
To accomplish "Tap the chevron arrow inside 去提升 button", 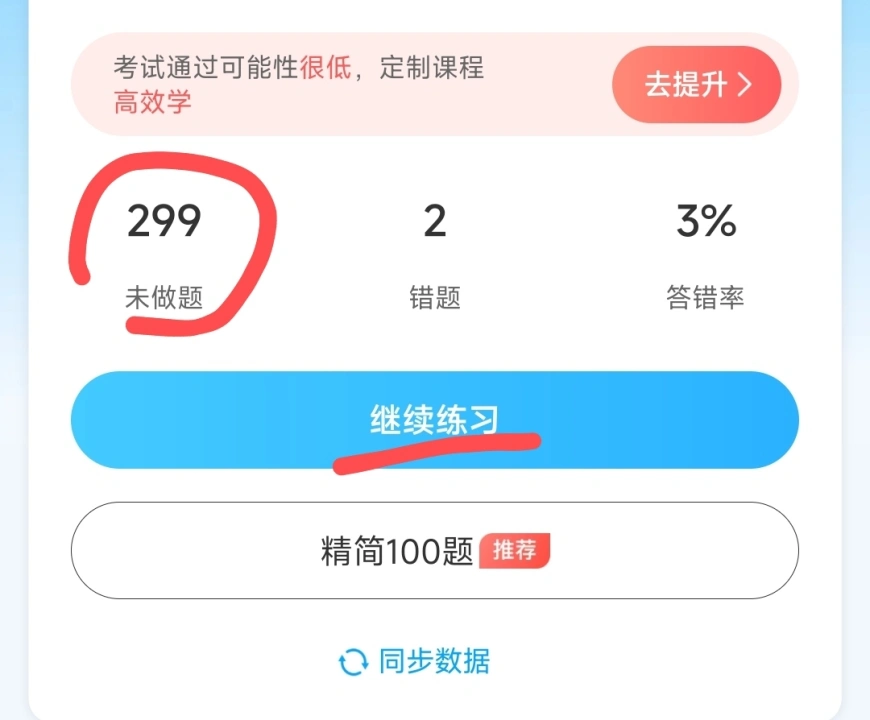I will (x=745, y=85).
